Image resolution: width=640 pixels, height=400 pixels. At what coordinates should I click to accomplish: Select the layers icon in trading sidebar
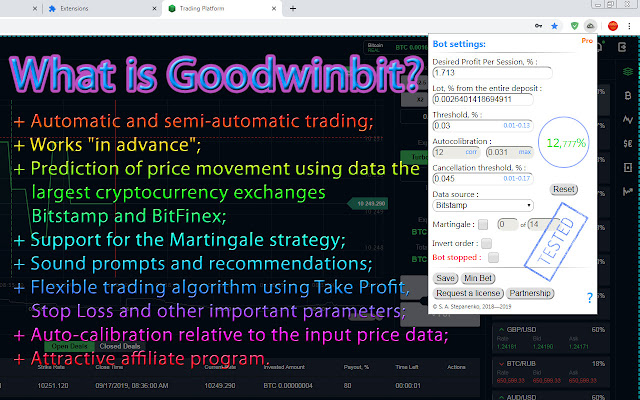pos(628,72)
